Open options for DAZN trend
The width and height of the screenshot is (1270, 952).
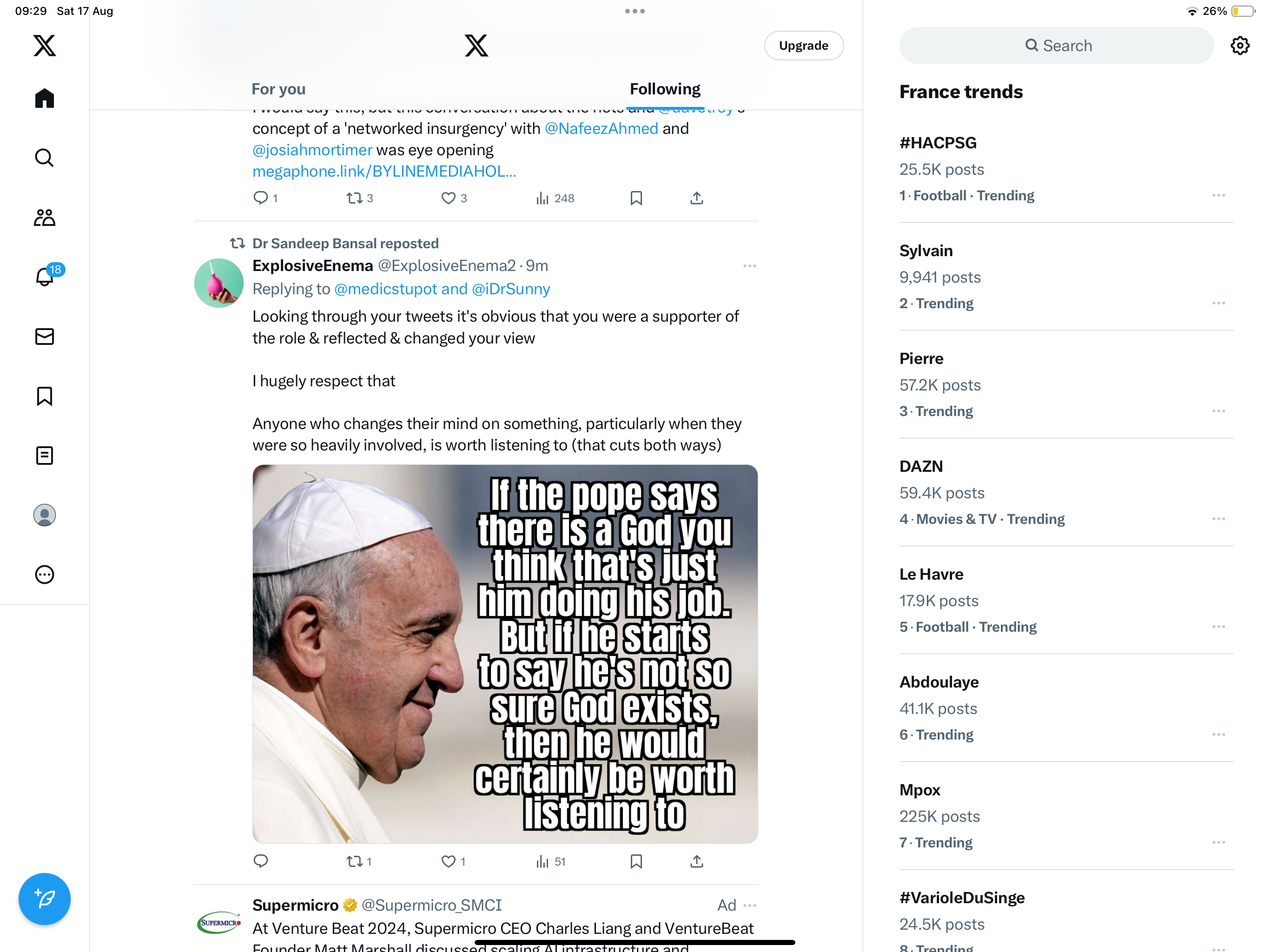[x=1218, y=519]
